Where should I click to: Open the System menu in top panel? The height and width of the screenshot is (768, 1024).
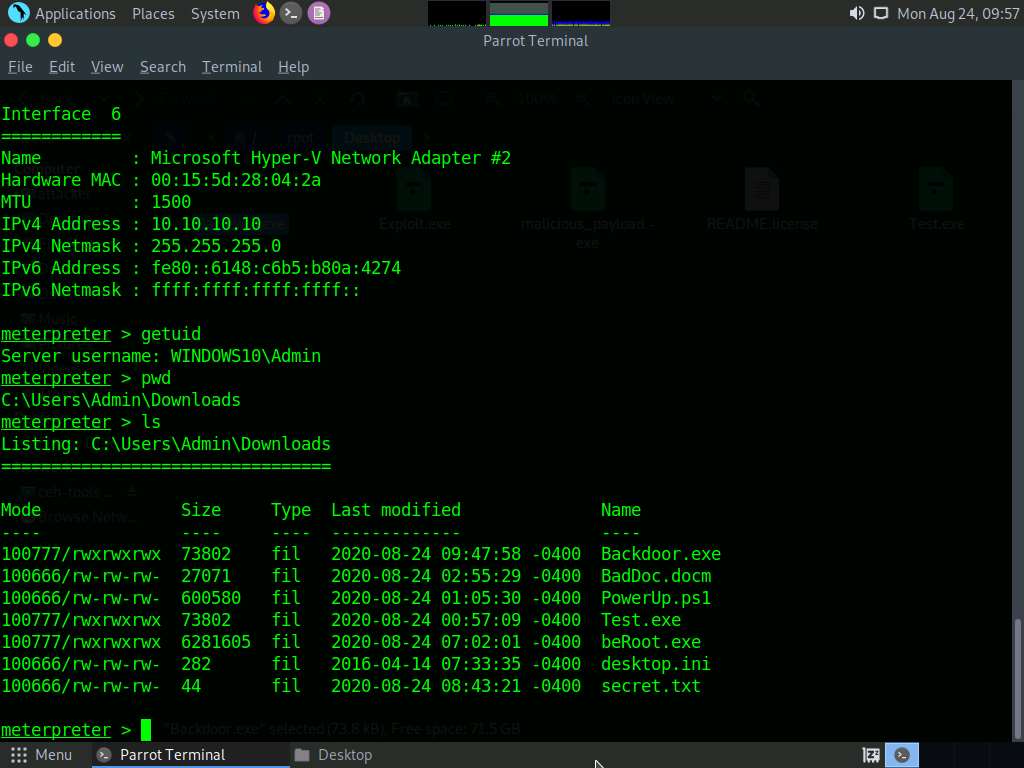(x=215, y=14)
